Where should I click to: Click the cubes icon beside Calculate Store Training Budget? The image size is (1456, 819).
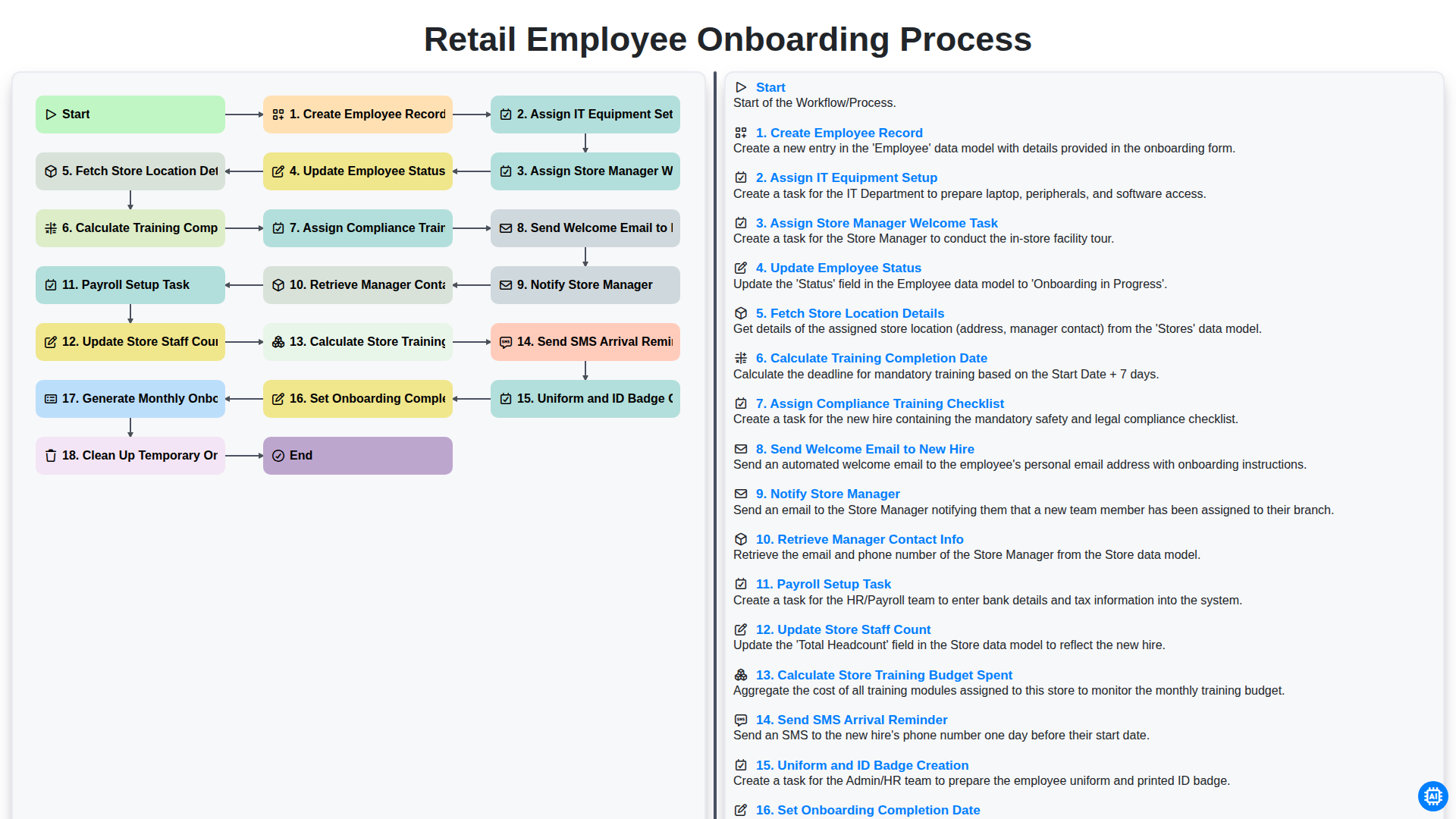click(x=741, y=675)
